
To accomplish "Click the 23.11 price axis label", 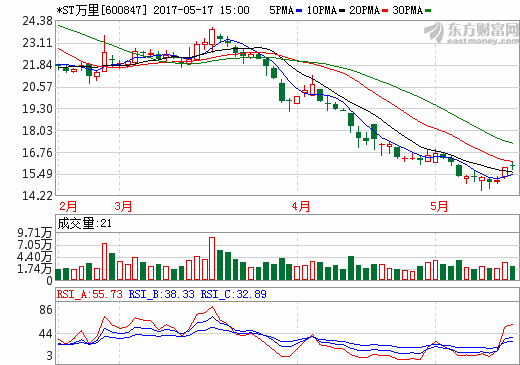I will click(x=38, y=43).
